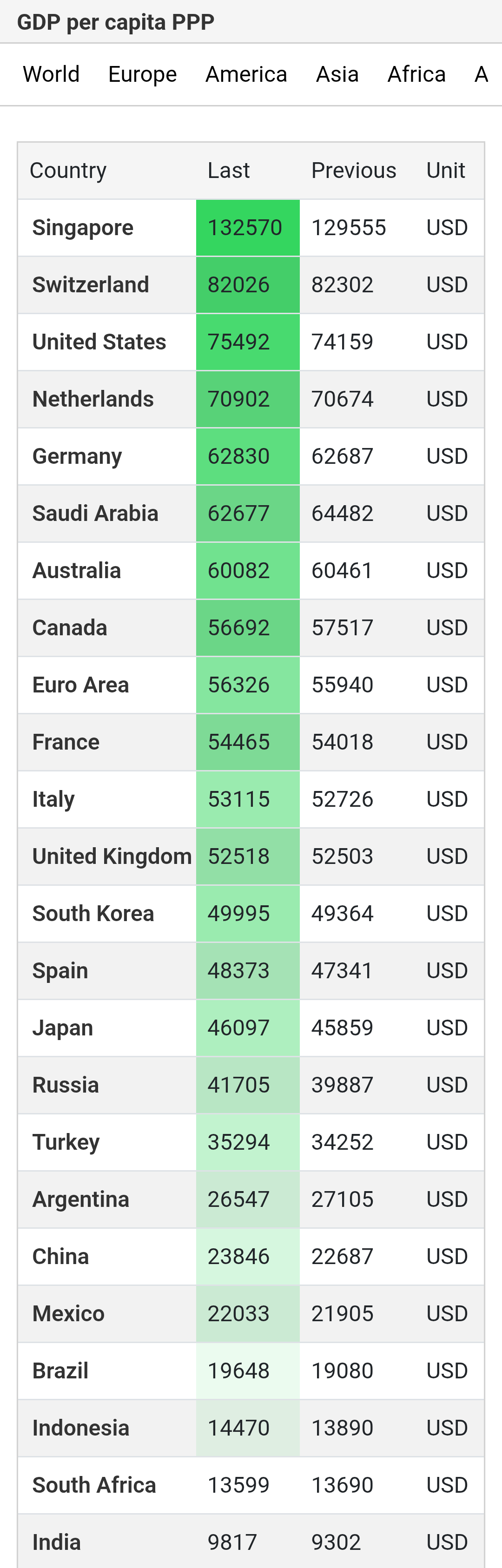Sort by Previous column header
Viewport: 502px width, 1568px height.
[354, 171]
